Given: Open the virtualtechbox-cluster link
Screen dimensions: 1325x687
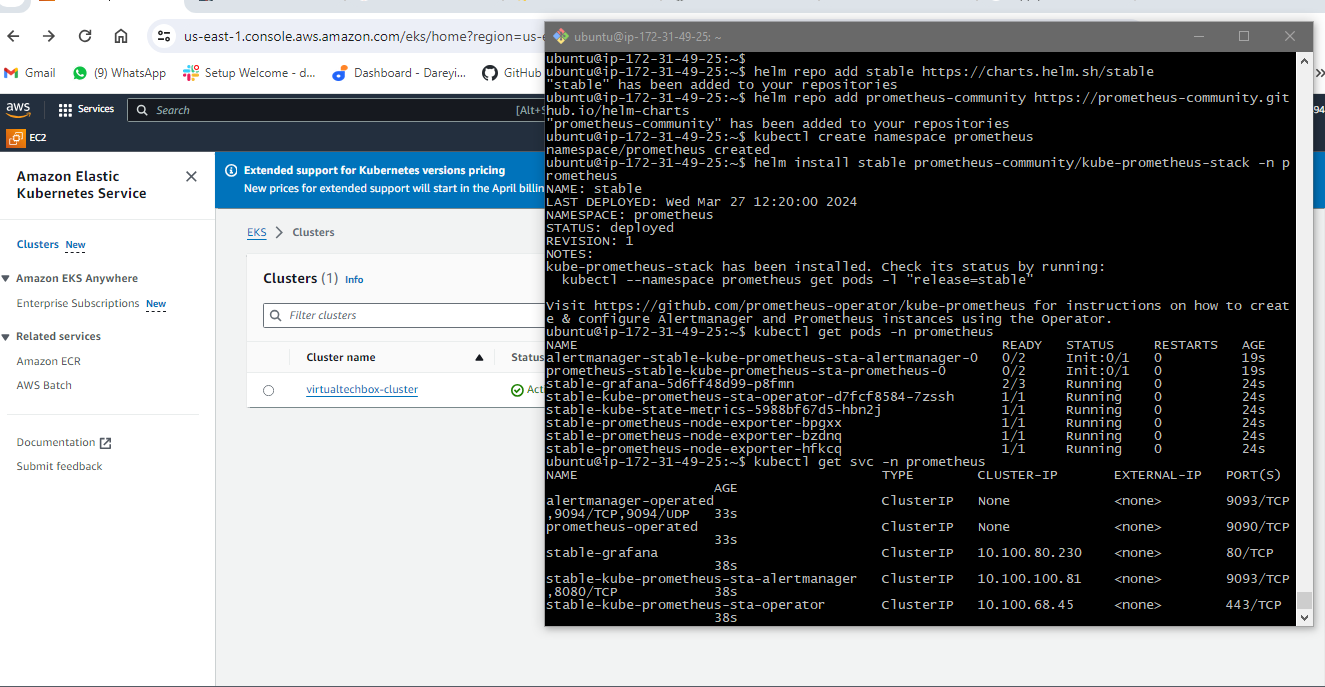Looking at the screenshot, I should pyautogui.click(x=362, y=390).
